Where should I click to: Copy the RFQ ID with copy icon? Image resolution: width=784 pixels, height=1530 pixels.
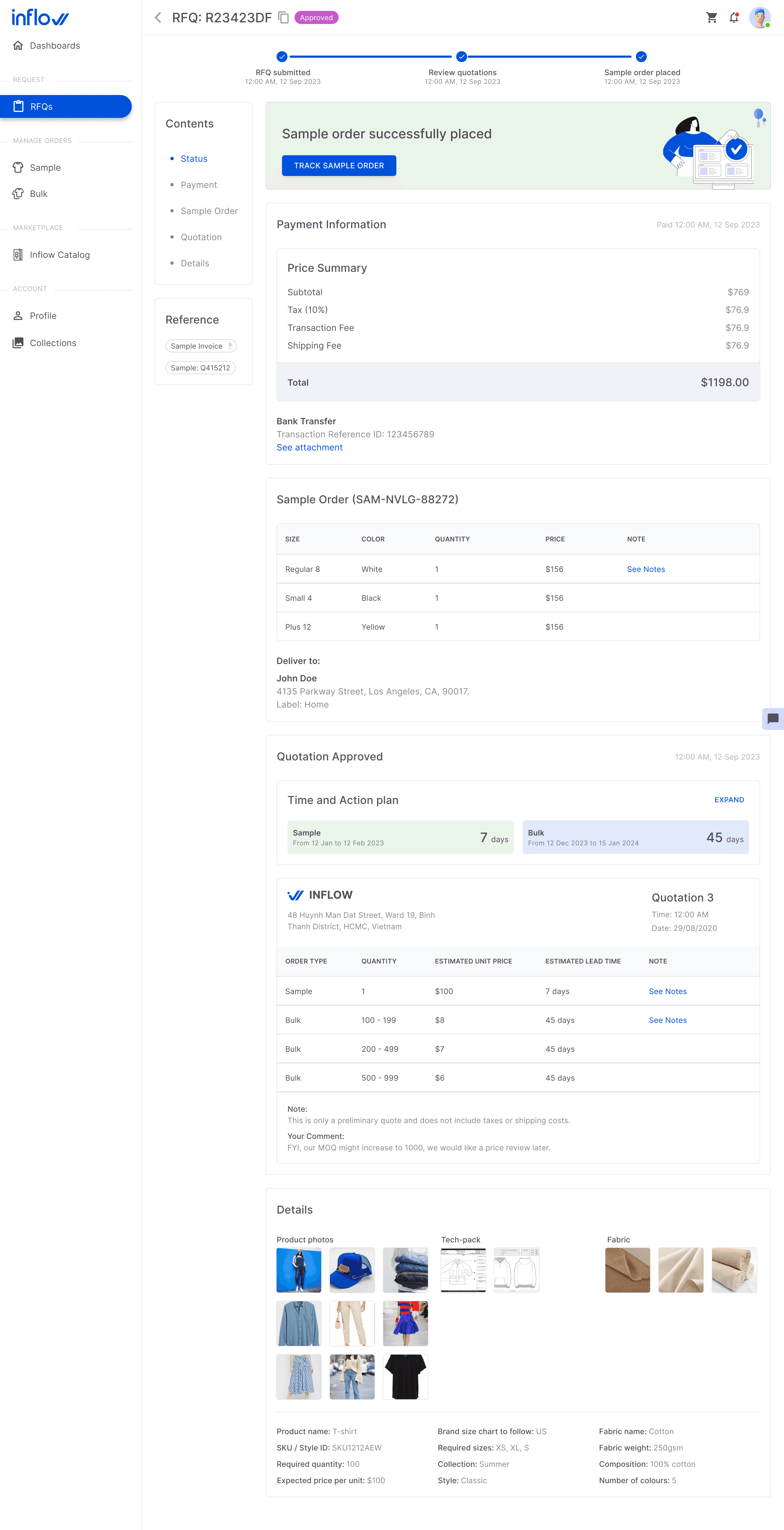[x=284, y=18]
